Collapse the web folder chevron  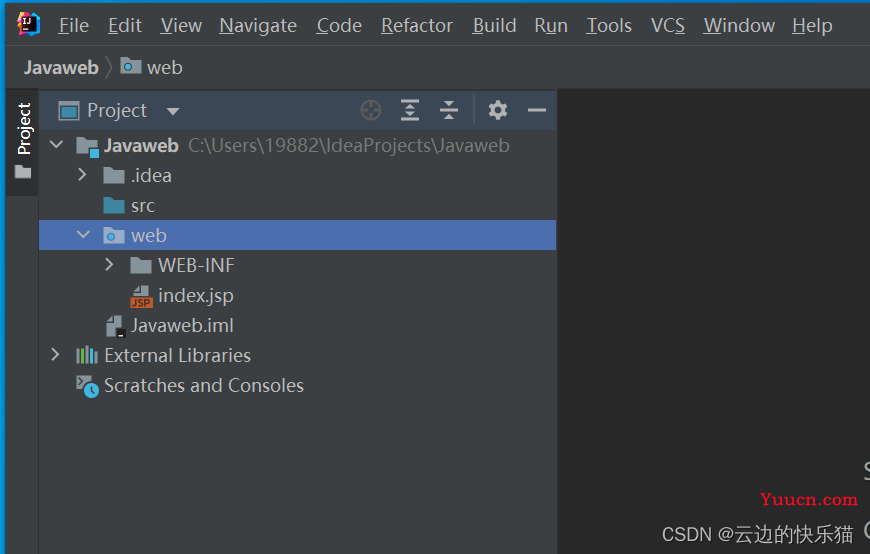point(83,235)
